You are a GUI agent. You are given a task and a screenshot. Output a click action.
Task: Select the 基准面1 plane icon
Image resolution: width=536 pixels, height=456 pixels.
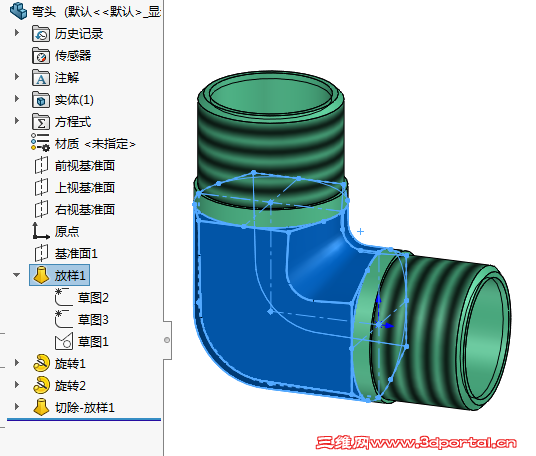[41, 253]
